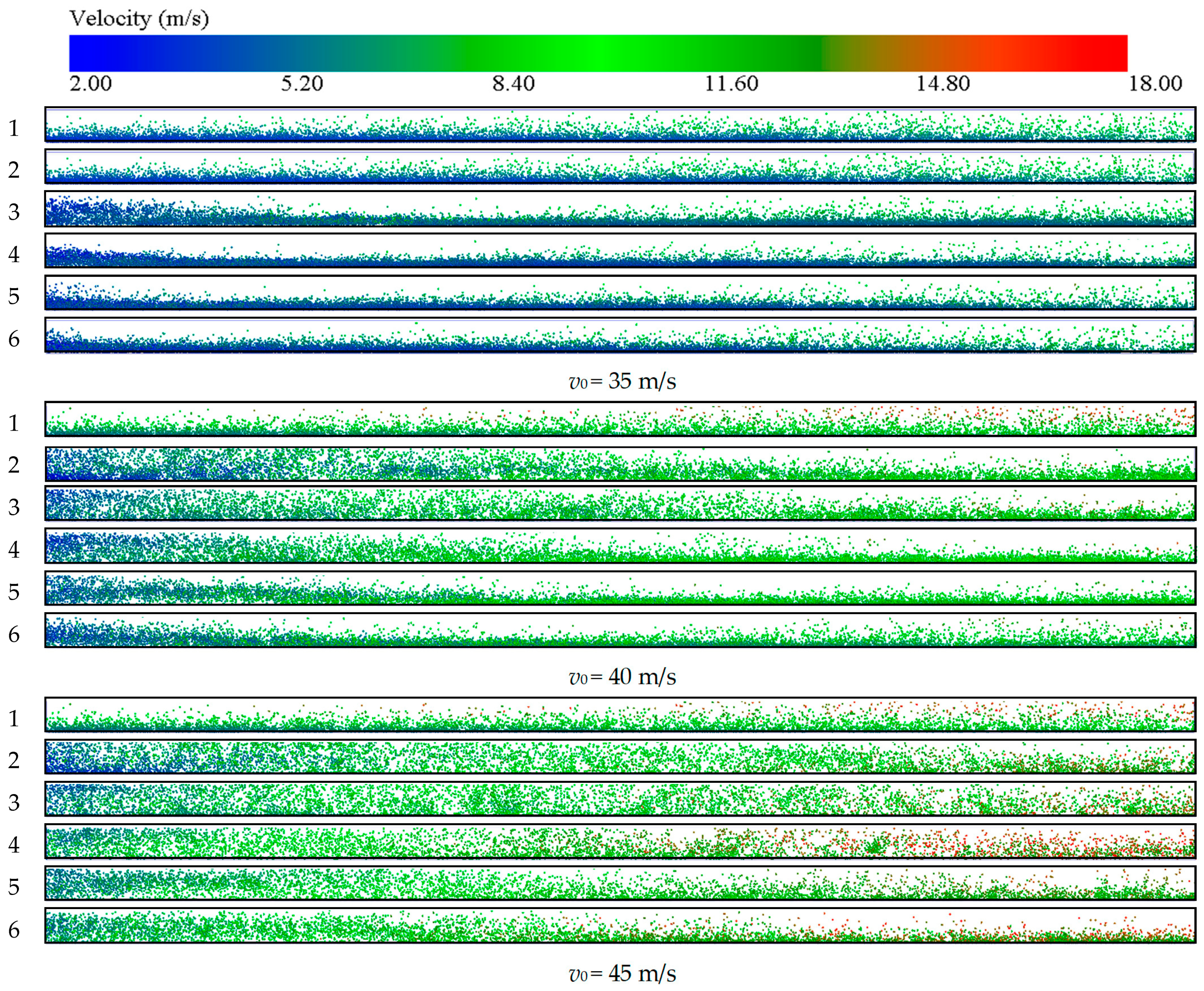Click the 'Velocity (m/s)' legend title
Viewport: 1204px width, 991px height.
[x=139, y=19]
